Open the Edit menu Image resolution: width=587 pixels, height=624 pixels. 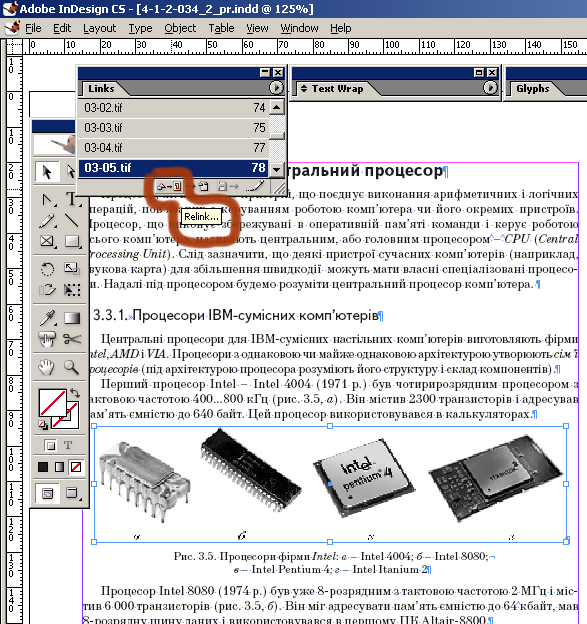coord(62,28)
